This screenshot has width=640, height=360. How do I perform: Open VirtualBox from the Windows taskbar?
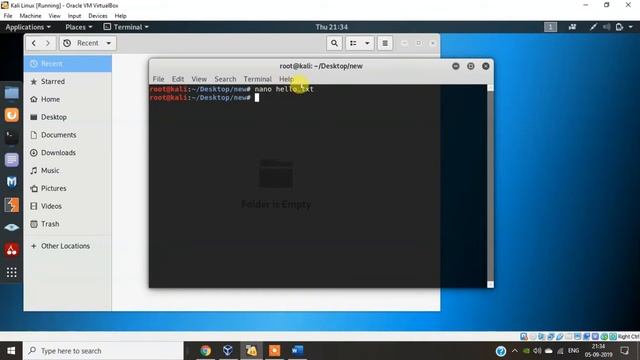[228, 351]
